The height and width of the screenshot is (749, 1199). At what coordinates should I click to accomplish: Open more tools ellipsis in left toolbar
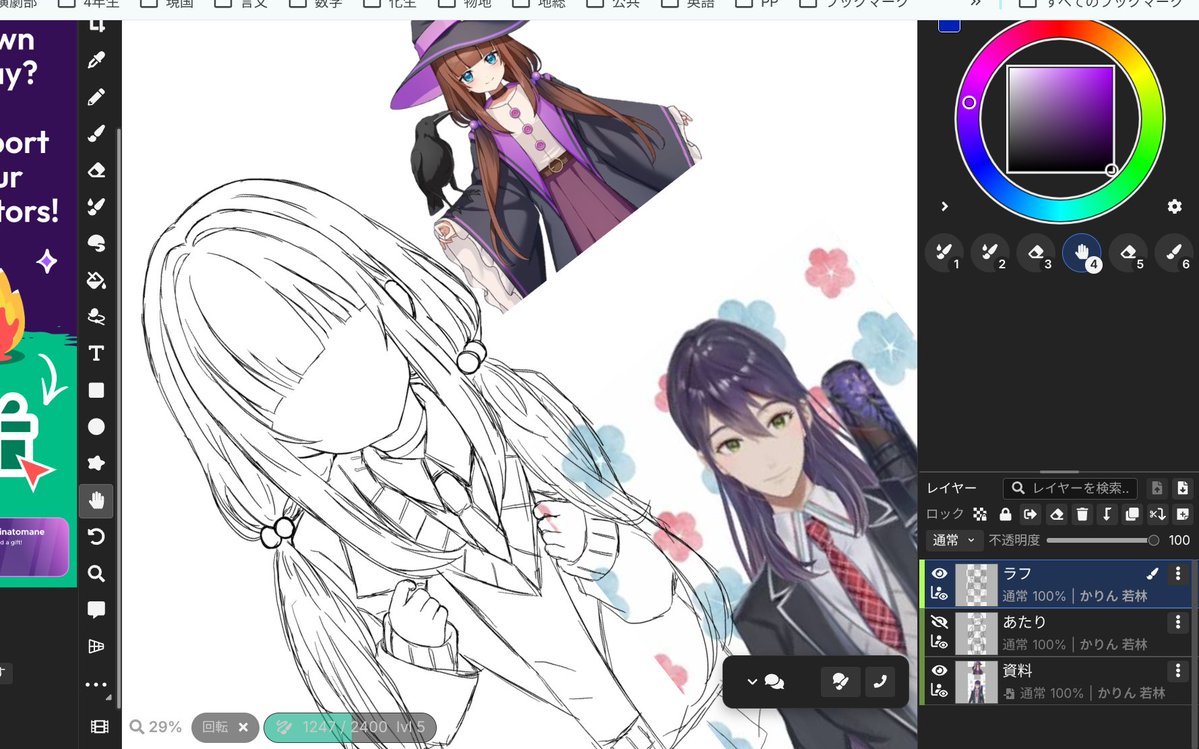[96, 685]
